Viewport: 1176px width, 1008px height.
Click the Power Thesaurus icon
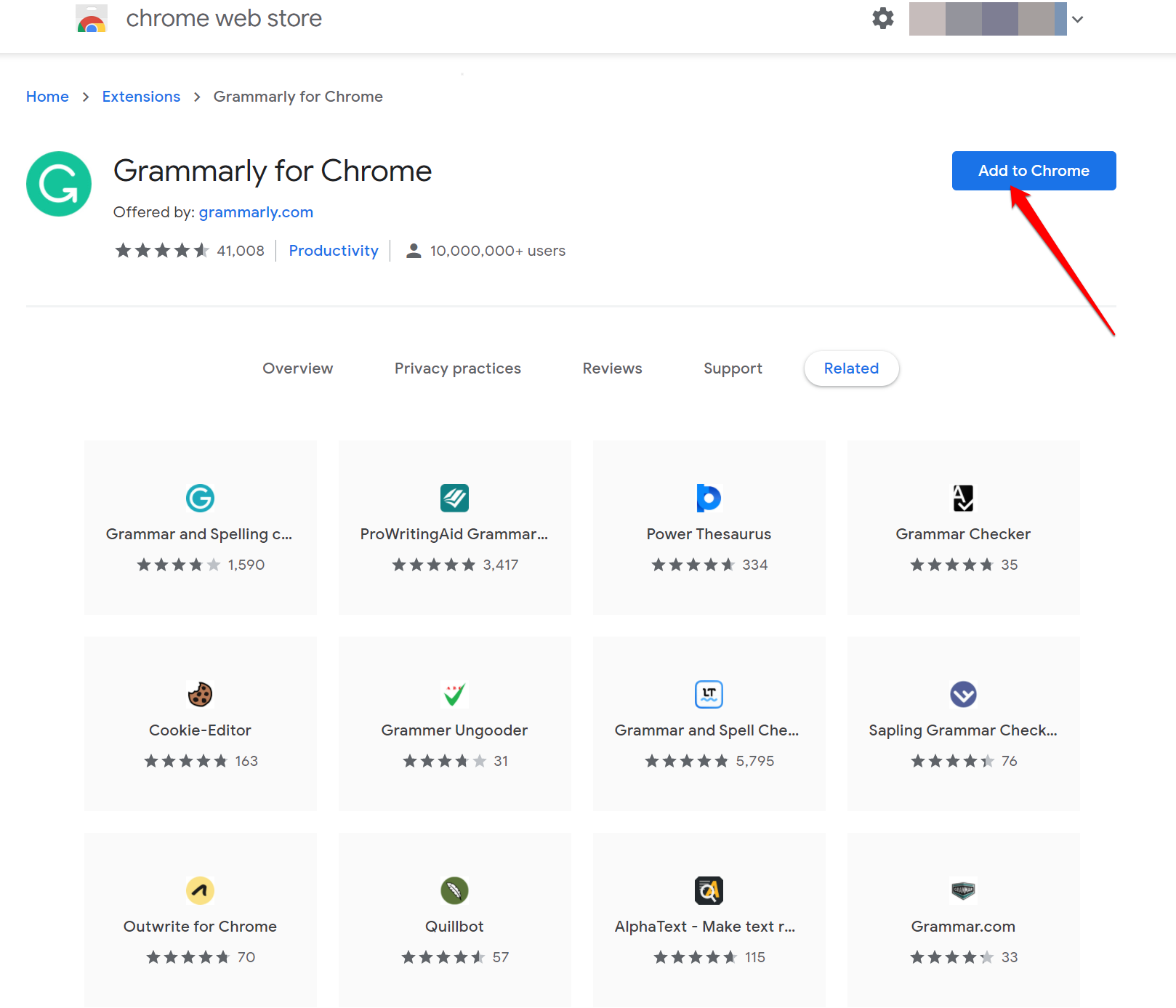(709, 498)
